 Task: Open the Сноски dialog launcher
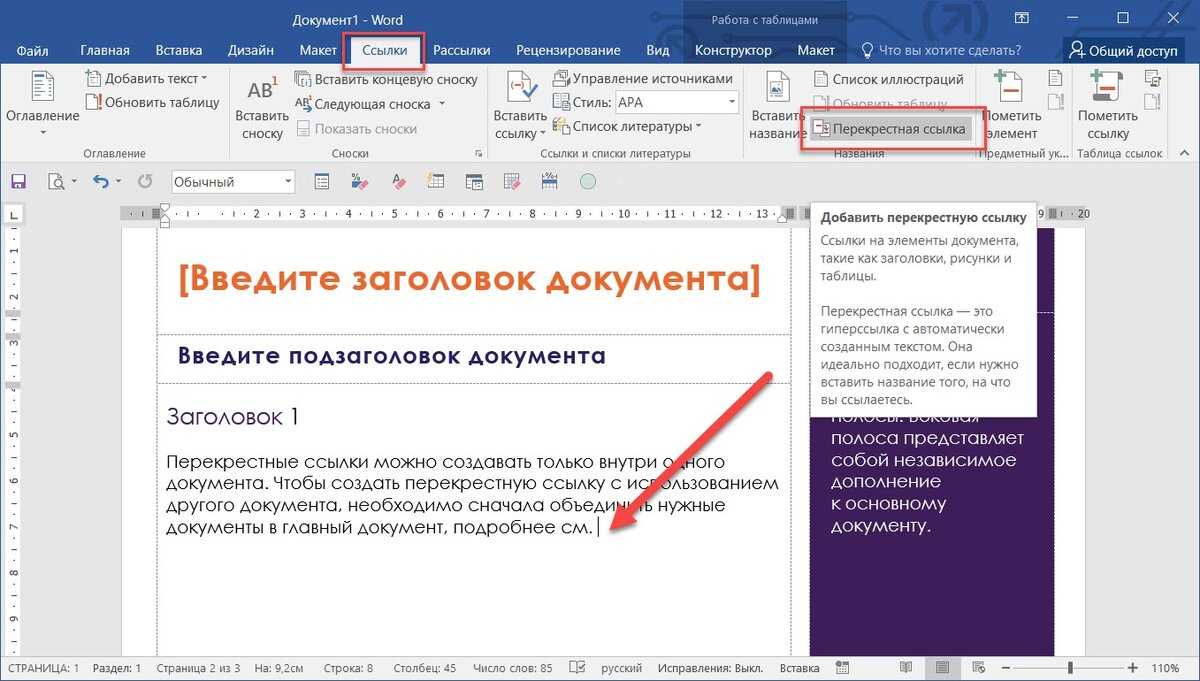click(479, 154)
